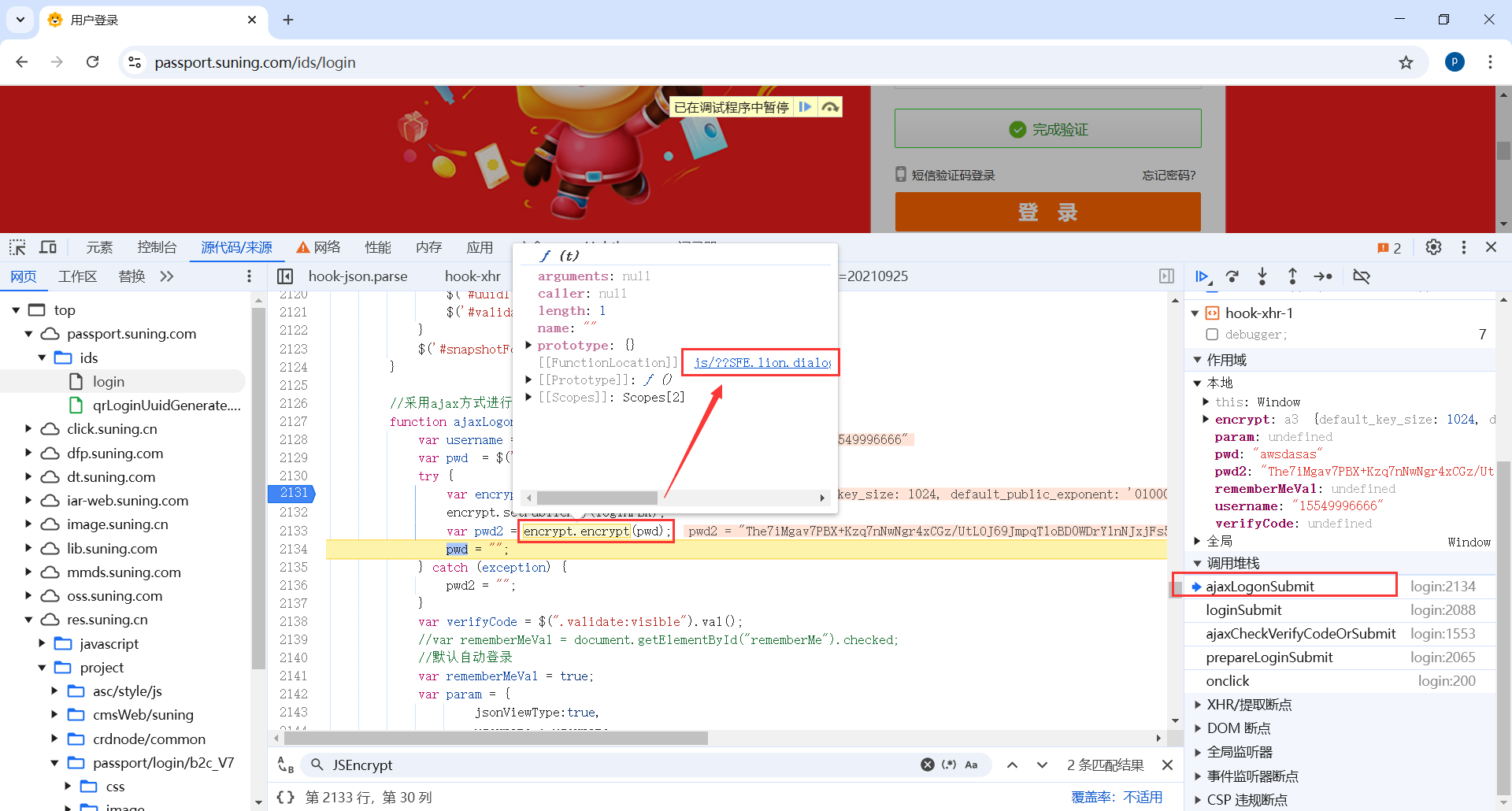The height and width of the screenshot is (811, 1512).
Task: Open DevTools settings gear
Action: pyautogui.click(x=1433, y=247)
